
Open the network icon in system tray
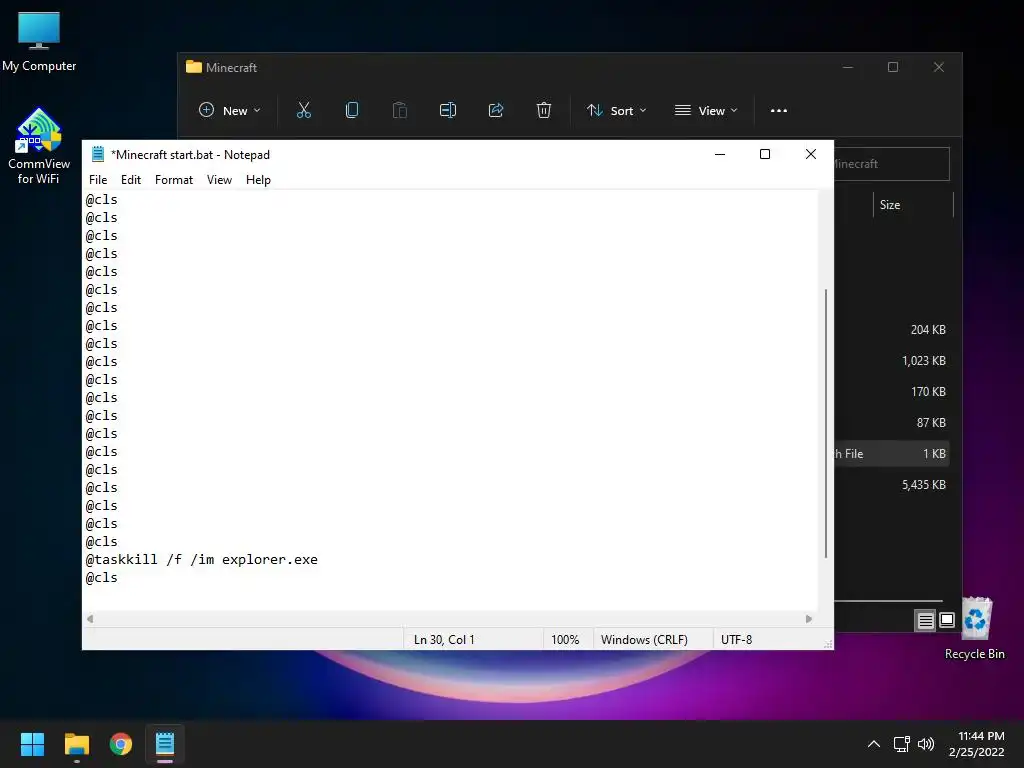(901, 744)
